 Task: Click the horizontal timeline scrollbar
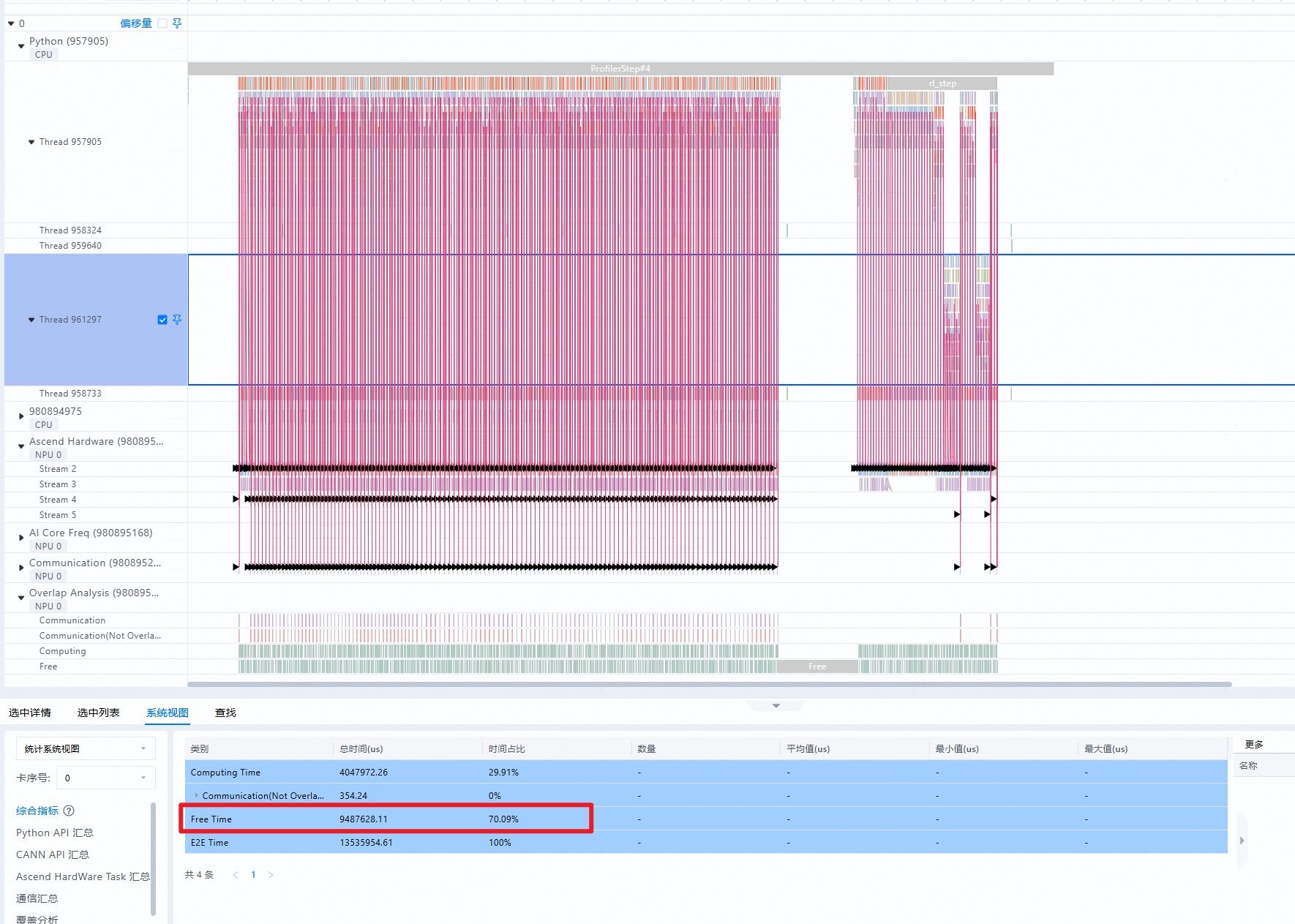click(x=710, y=685)
